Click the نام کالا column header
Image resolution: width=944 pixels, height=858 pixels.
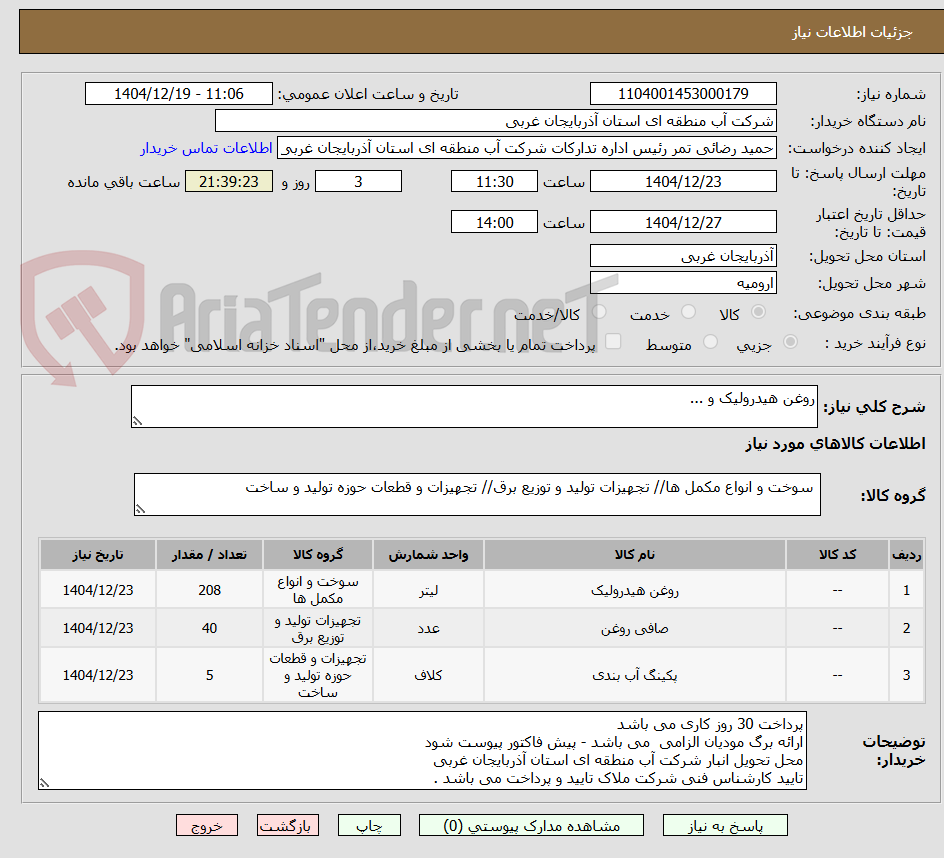pos(635,555)
